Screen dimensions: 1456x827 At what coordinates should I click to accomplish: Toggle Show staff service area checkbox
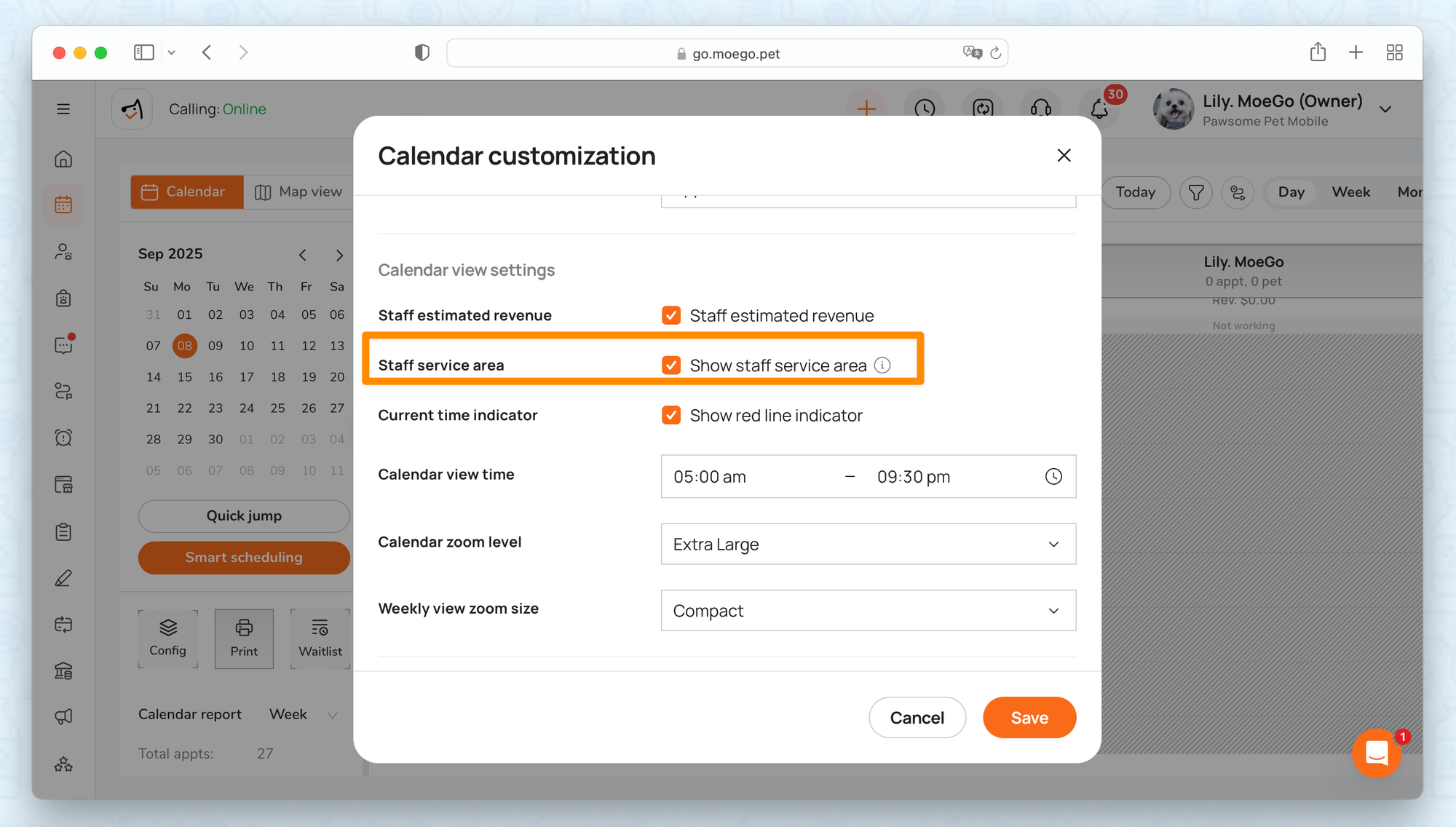tap(671, 365)
